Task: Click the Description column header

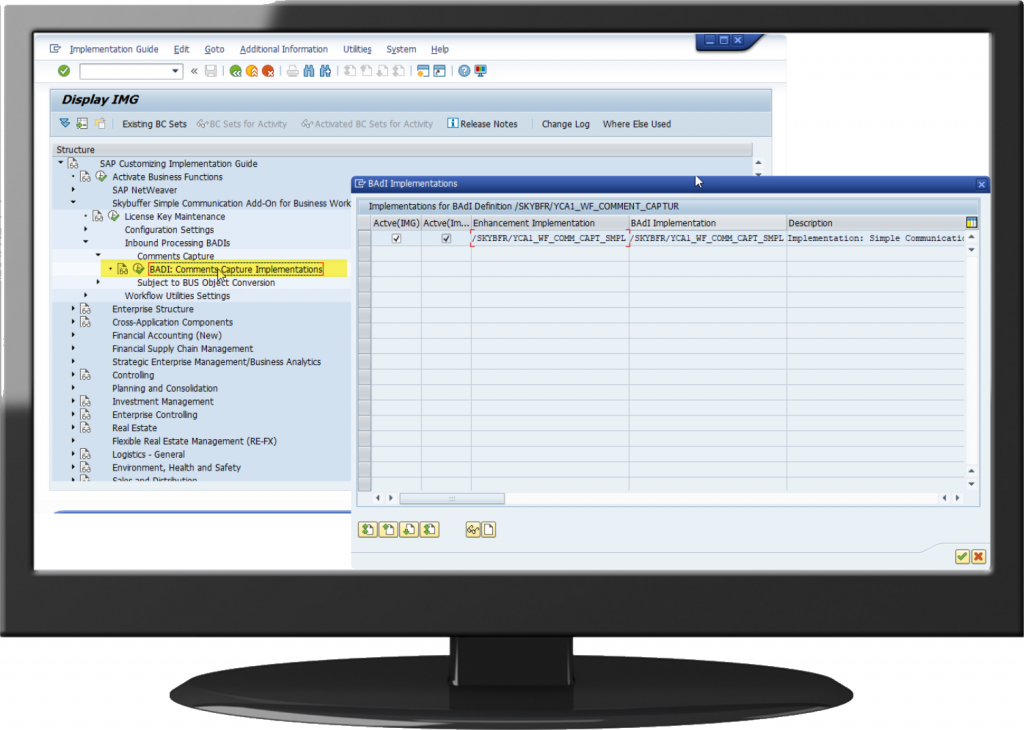Action: pos(875,223)
